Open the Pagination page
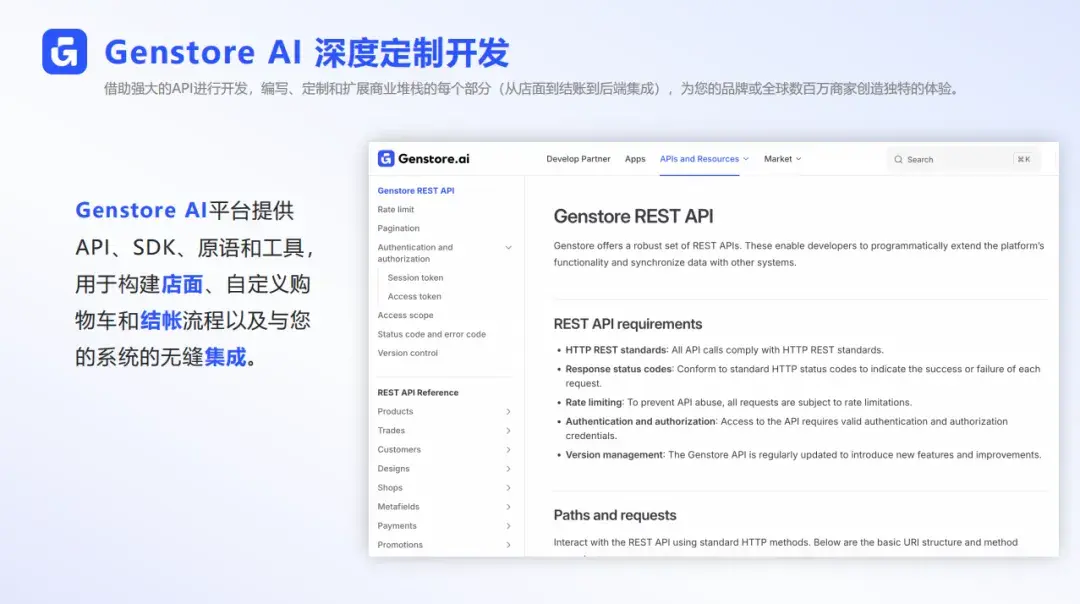Screen dimensions: 1080x604 click(398, 228)
